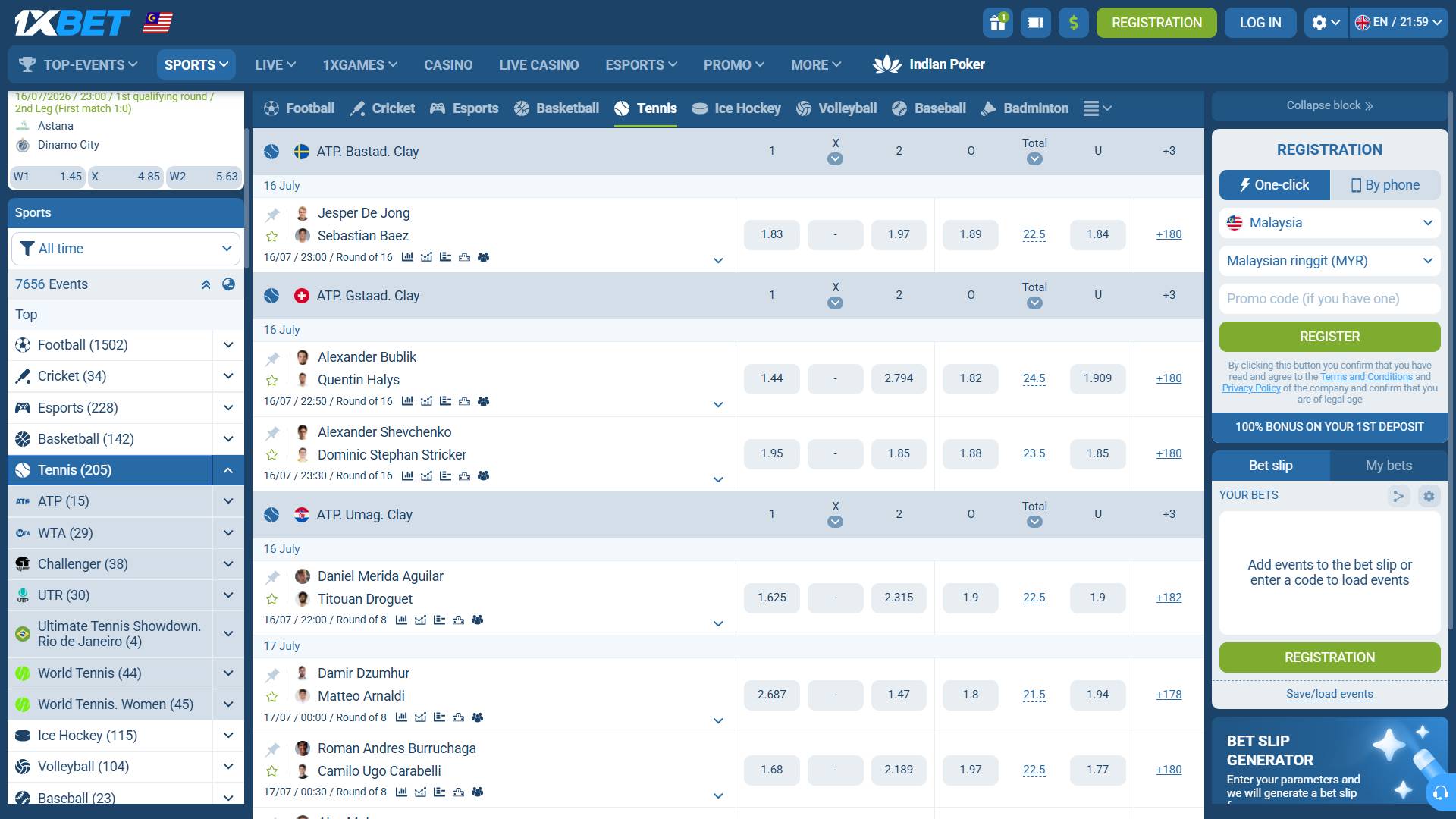Bet on Alexander Bublik at 1.44
The width and height of the screenshot is (1456, 819).
point(772,378)
